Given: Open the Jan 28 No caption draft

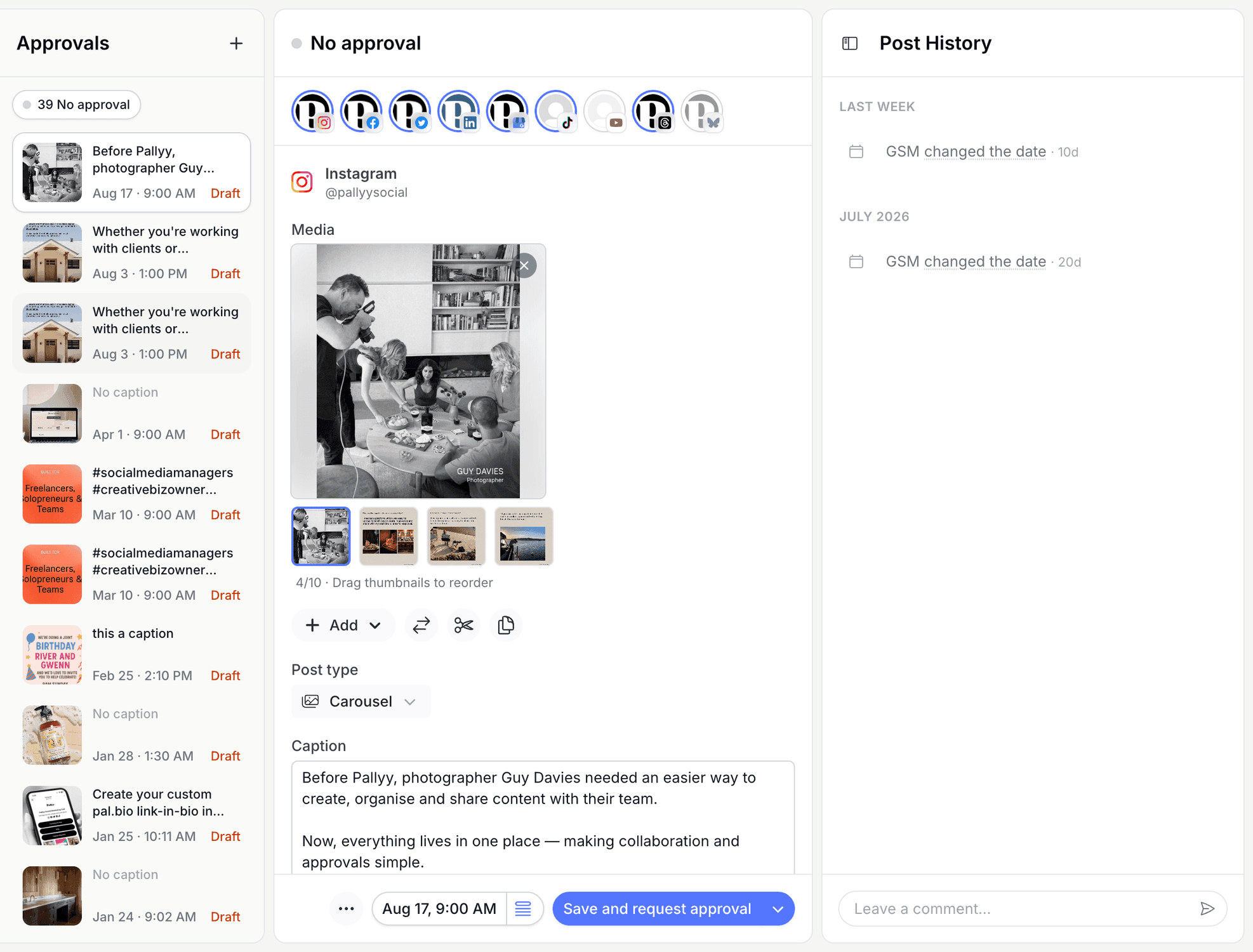Looking at the screenshot, I should (131, 735).
